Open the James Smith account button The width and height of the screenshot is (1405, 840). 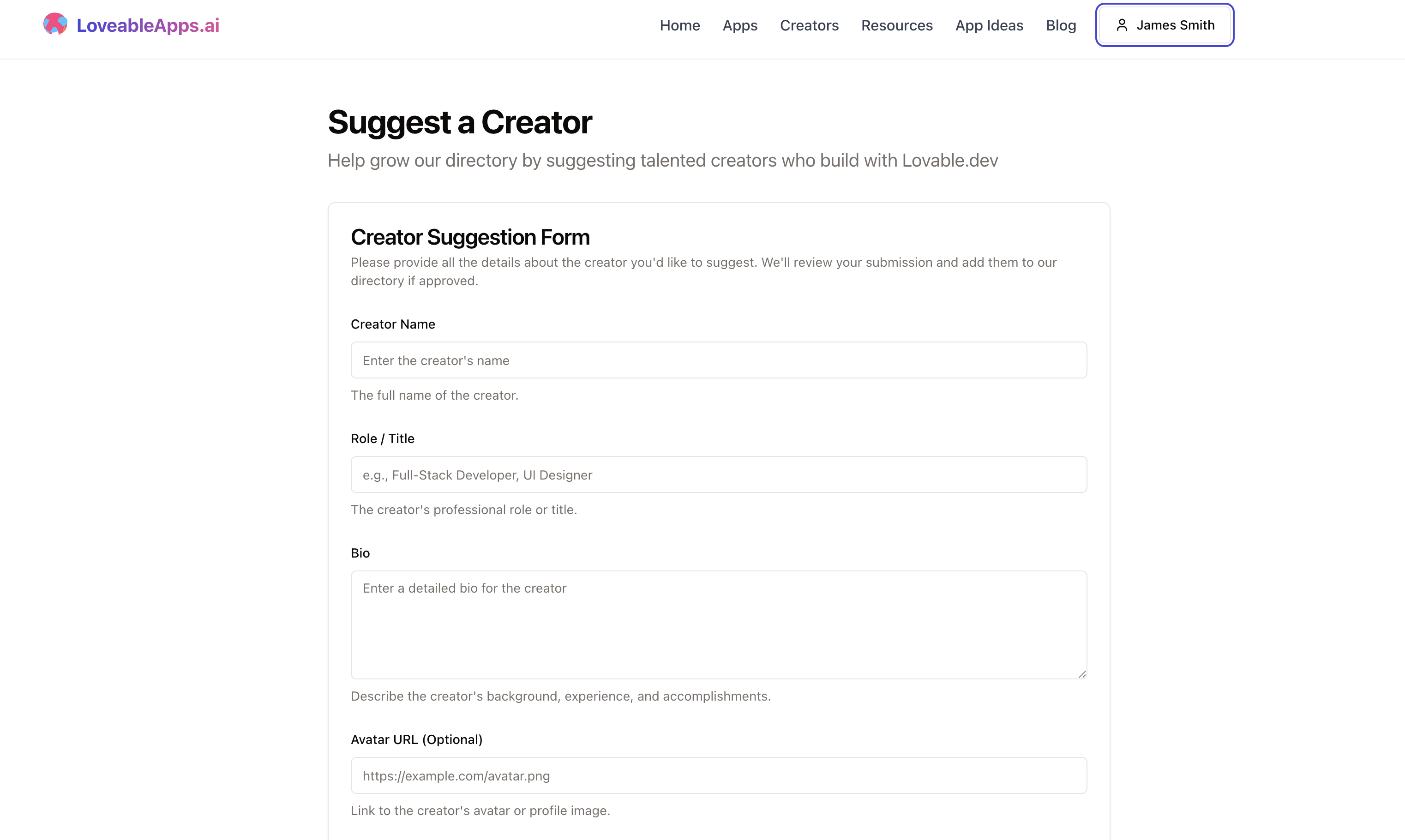[1165, 25]
